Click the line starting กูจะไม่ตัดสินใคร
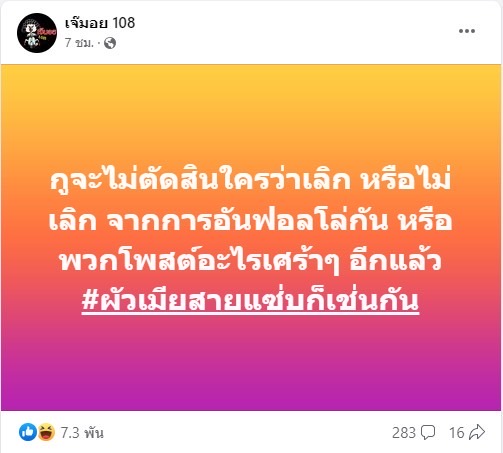 tap(250, 181)
